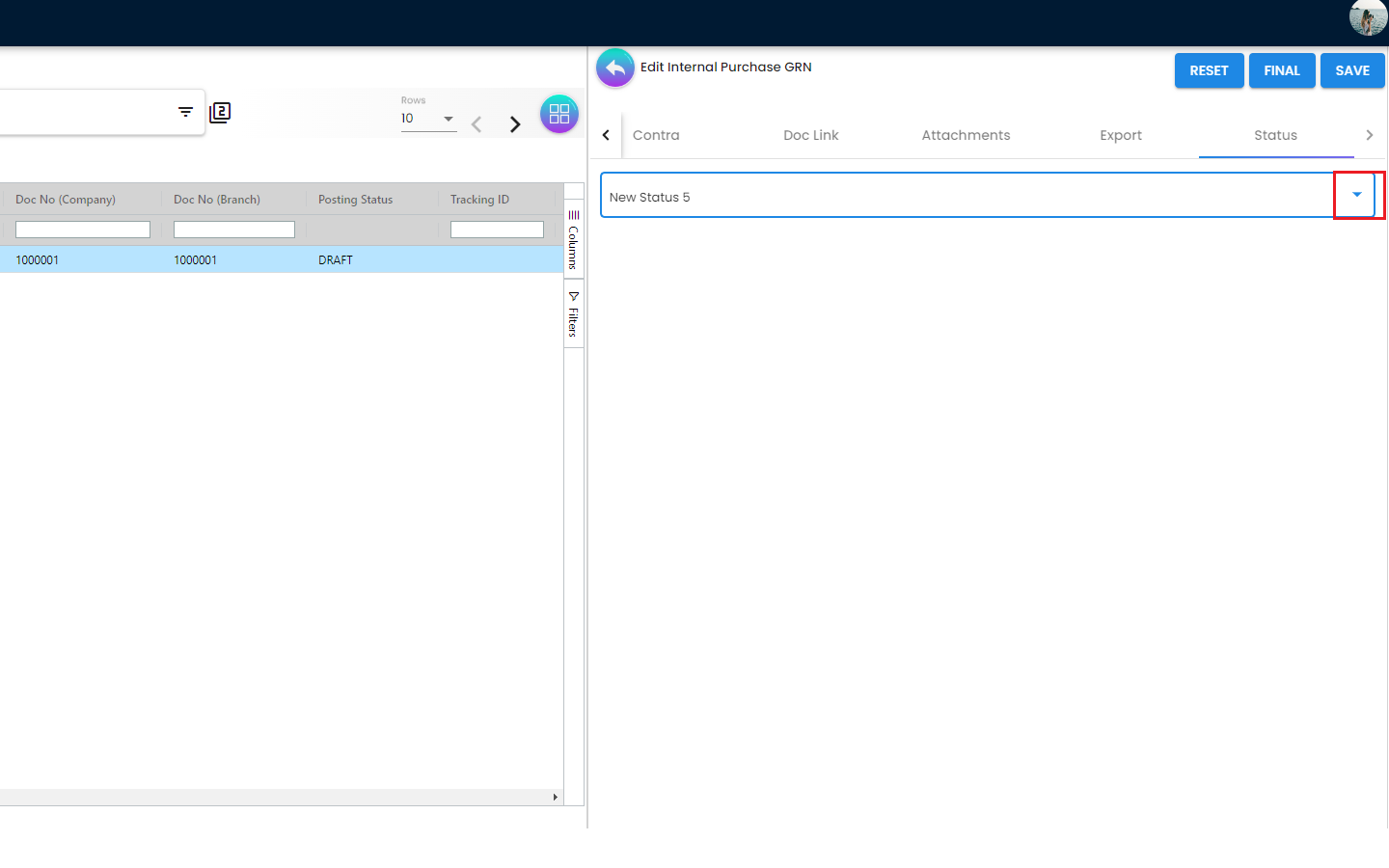Click the Doc No (Company) filter field

tap(83, 230)
